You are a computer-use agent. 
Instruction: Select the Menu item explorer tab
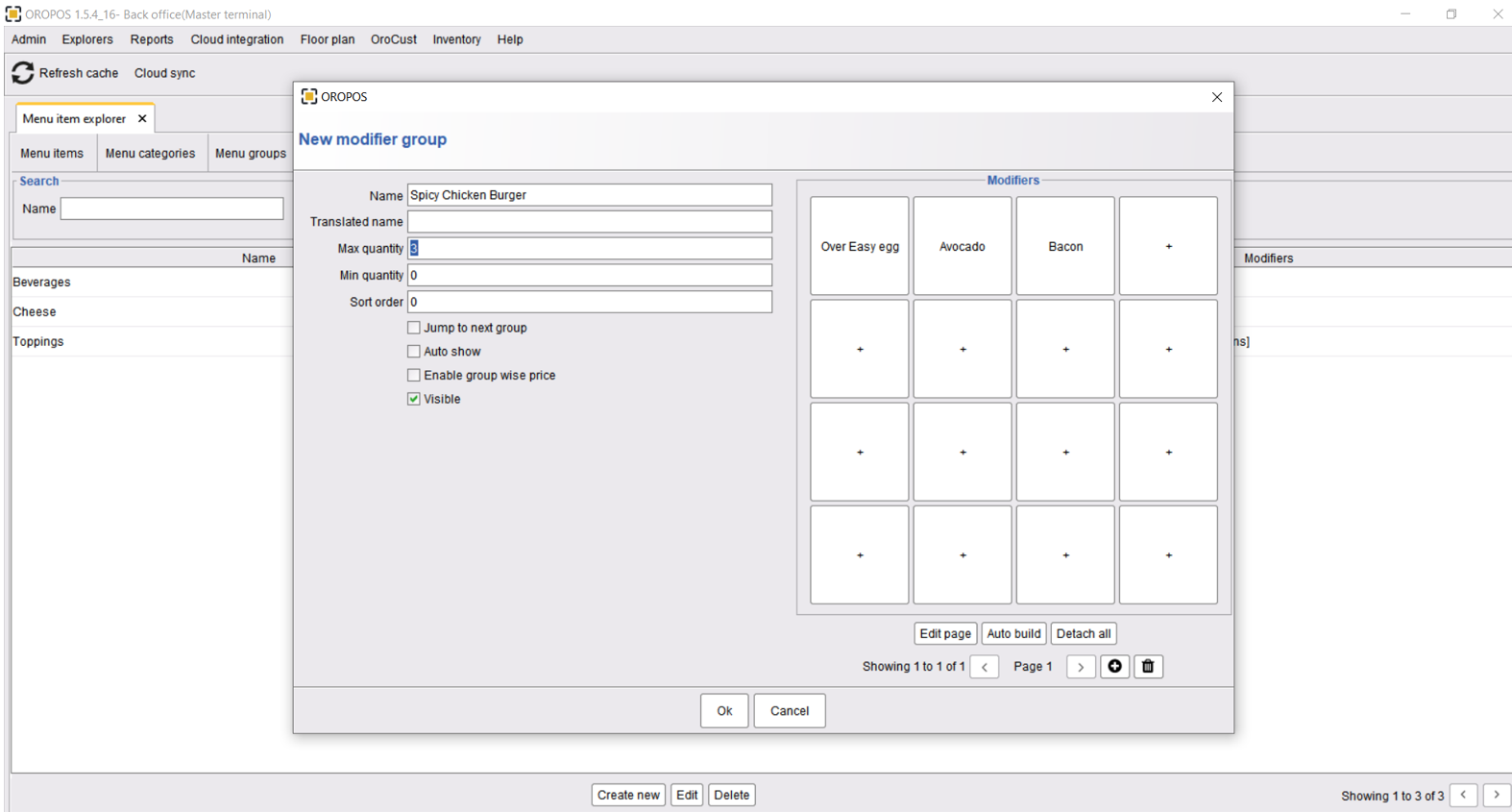75,118
